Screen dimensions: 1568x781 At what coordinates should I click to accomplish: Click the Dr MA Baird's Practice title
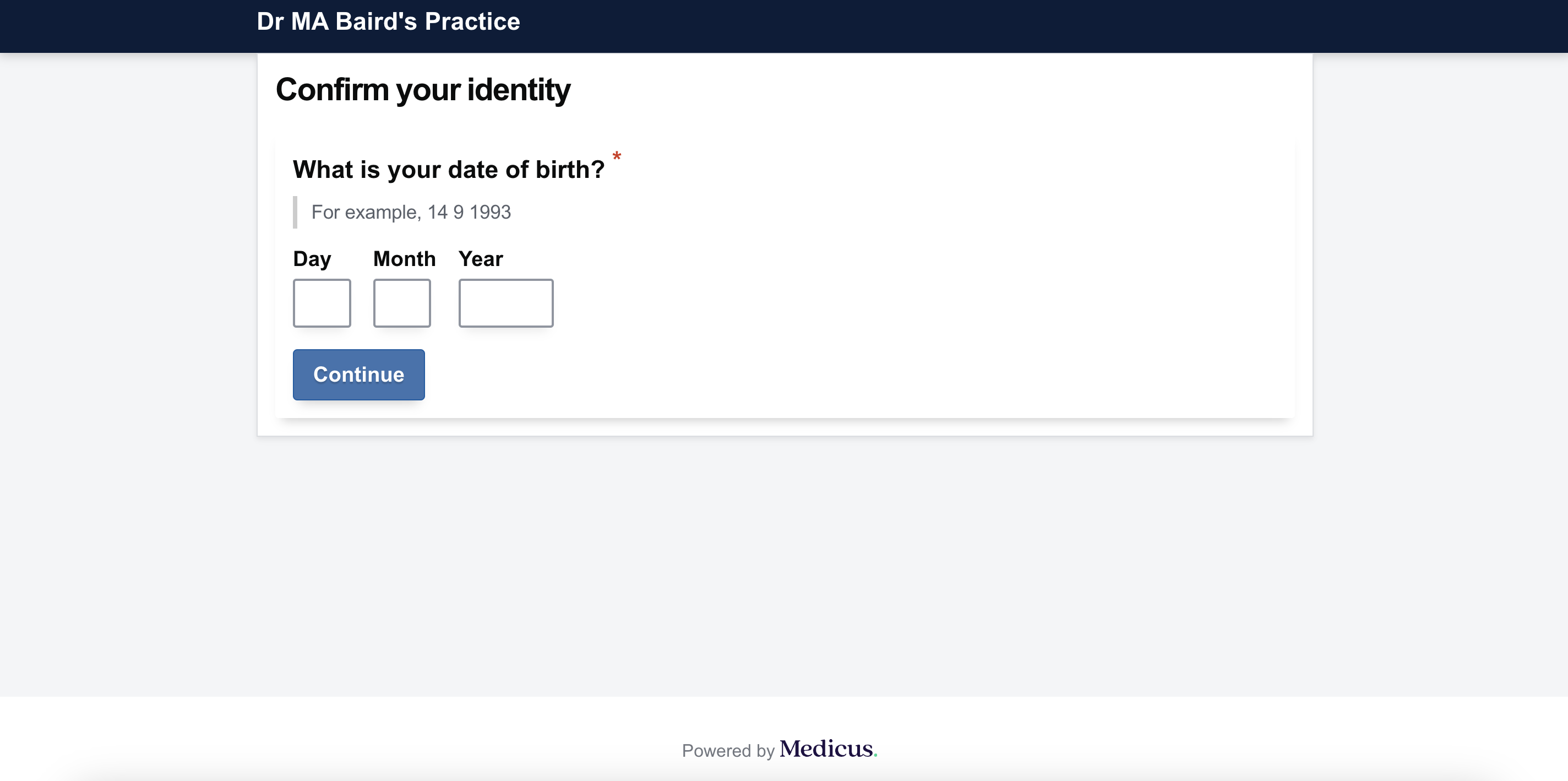(x=388, y=21)
